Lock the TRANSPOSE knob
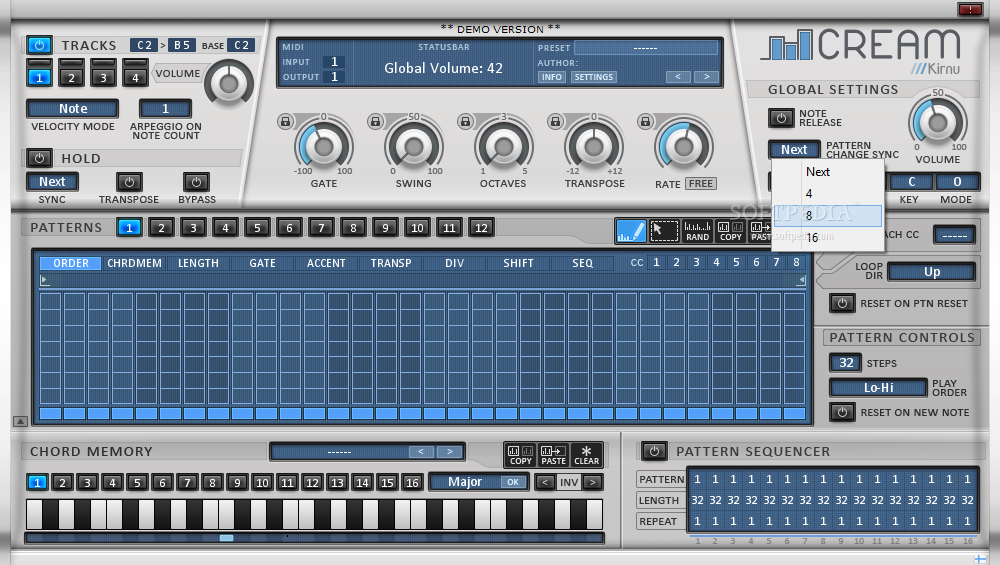This screenshot has width=1000, height=565. tap(555, 121)
